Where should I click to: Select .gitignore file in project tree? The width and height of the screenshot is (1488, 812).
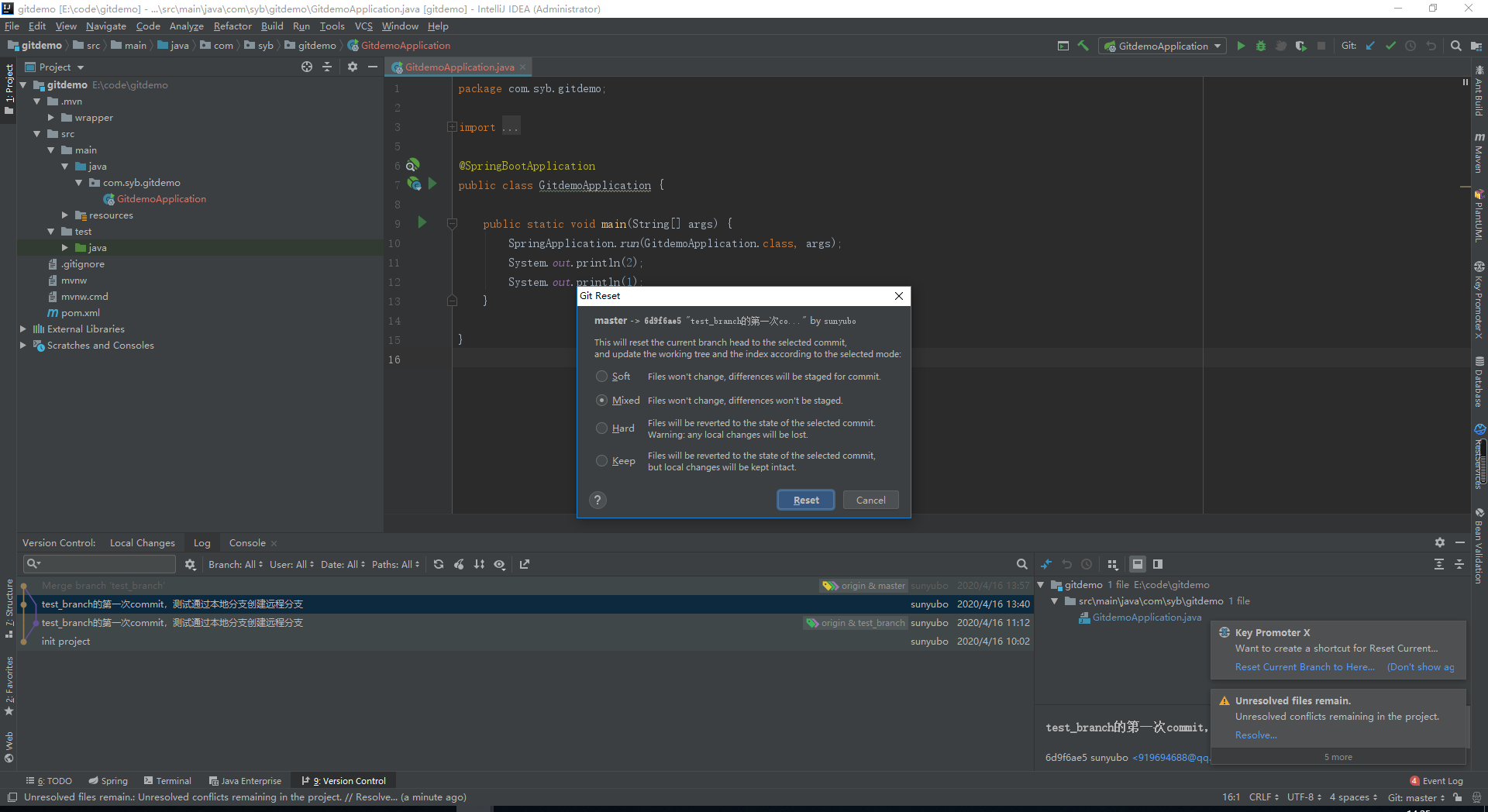(82, 264)
